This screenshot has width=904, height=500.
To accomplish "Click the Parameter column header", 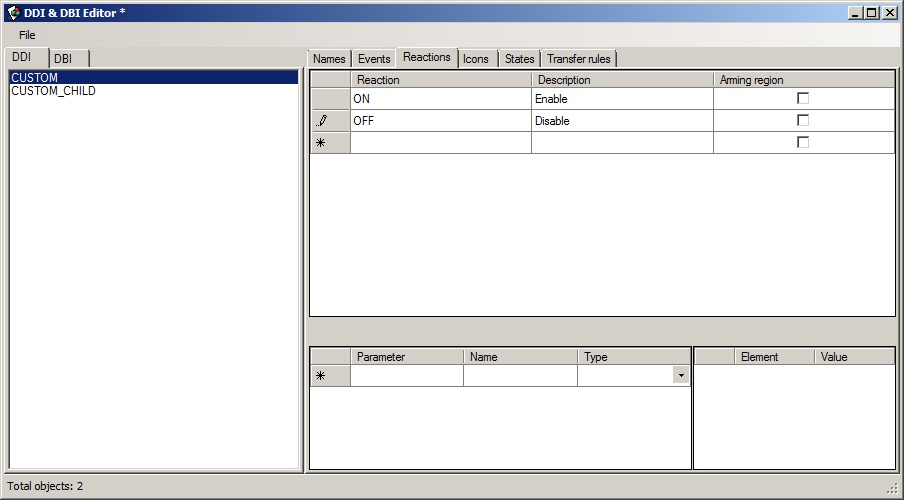I will point(406,357).
